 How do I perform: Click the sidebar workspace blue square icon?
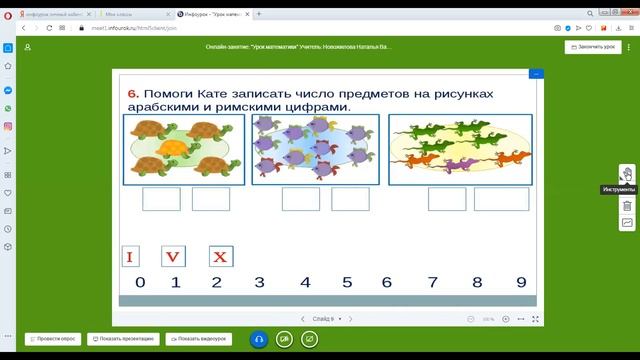pos(8,48)
